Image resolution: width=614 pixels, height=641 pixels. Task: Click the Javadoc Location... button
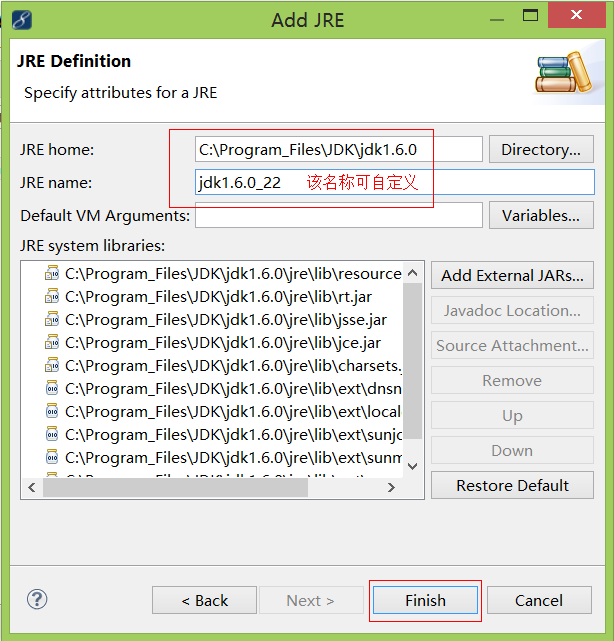[x=512, y=310]
